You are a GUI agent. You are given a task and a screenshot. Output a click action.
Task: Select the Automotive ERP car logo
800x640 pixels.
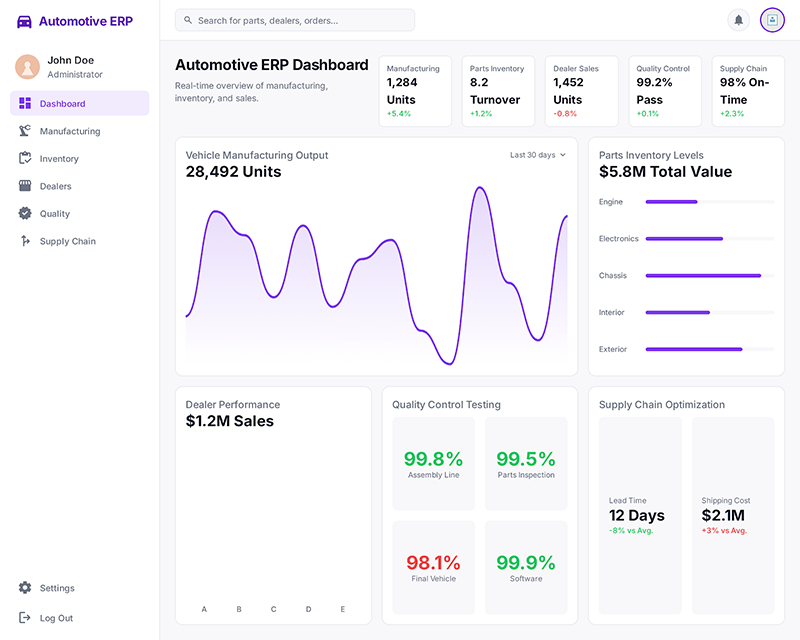(24, 20)
